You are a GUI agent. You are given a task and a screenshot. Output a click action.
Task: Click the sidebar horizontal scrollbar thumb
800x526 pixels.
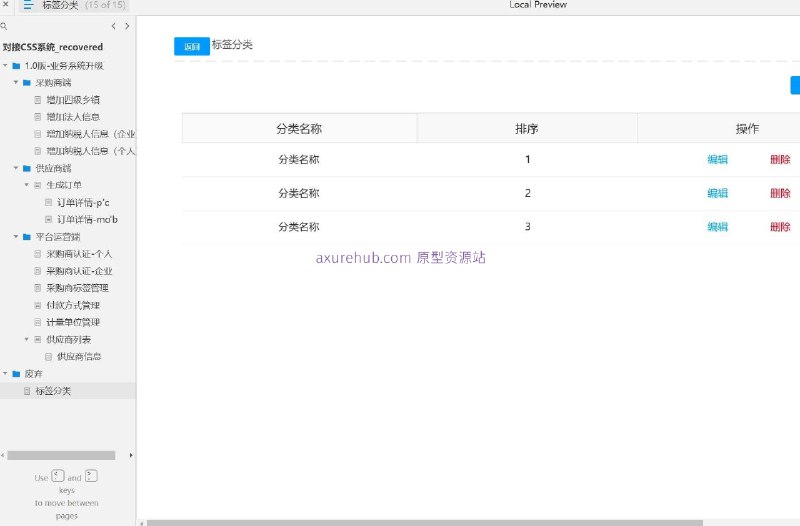click(x=61, y=455)
